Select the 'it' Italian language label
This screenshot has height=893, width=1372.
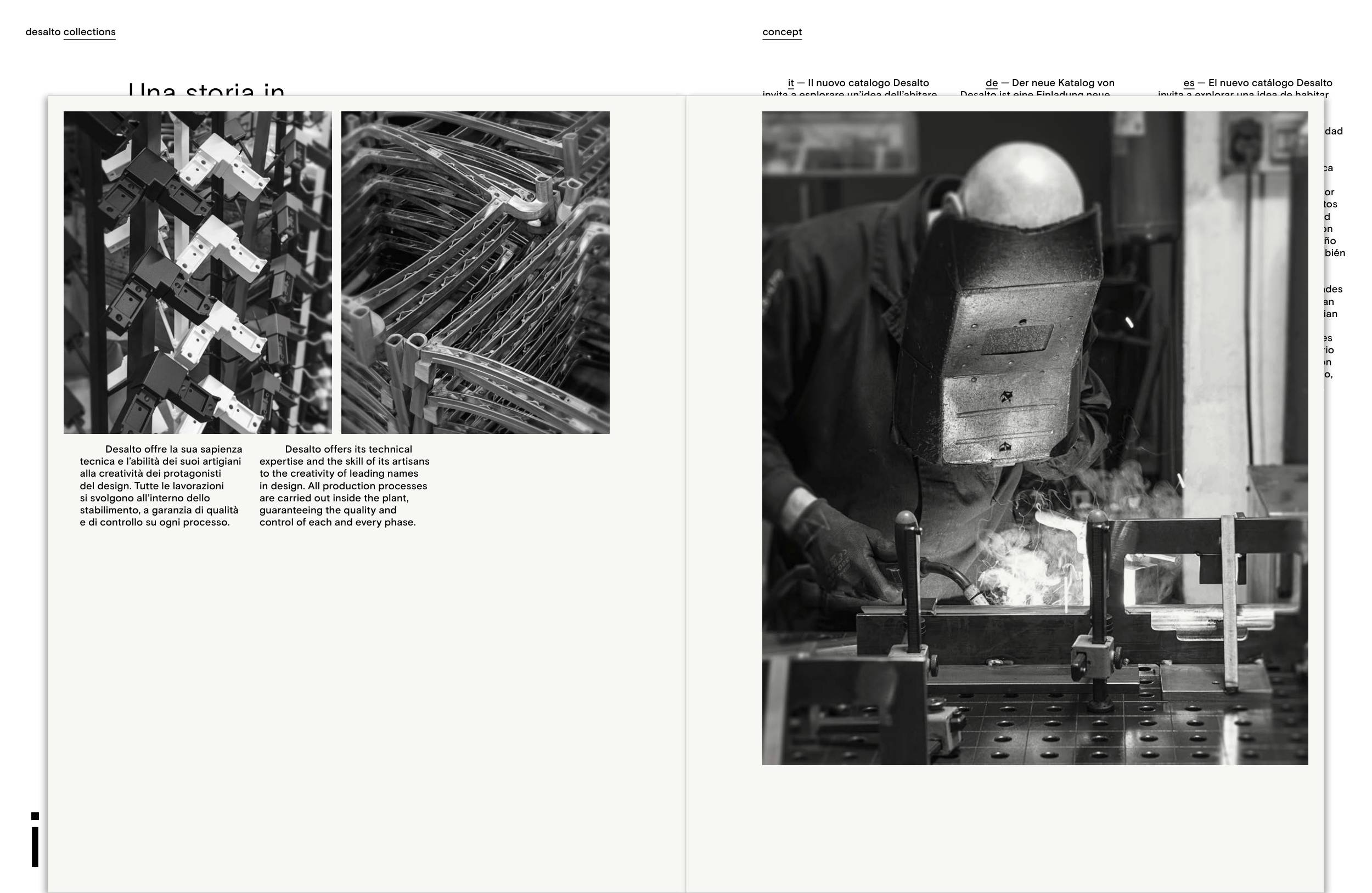[790, 83]
